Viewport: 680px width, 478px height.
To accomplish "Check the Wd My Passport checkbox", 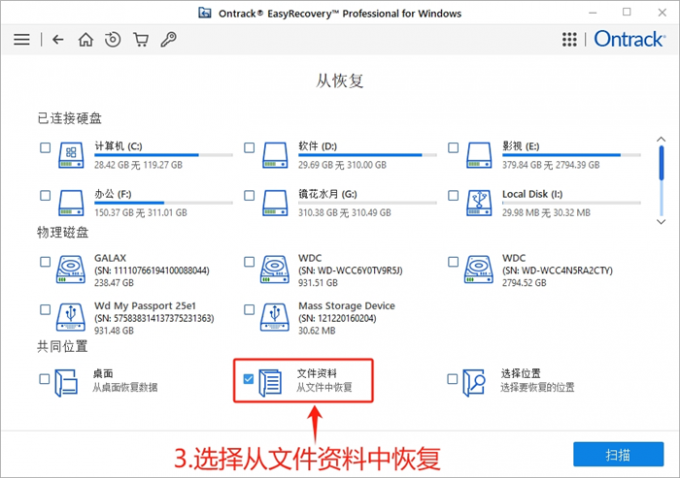I will (x=45, y=309).
